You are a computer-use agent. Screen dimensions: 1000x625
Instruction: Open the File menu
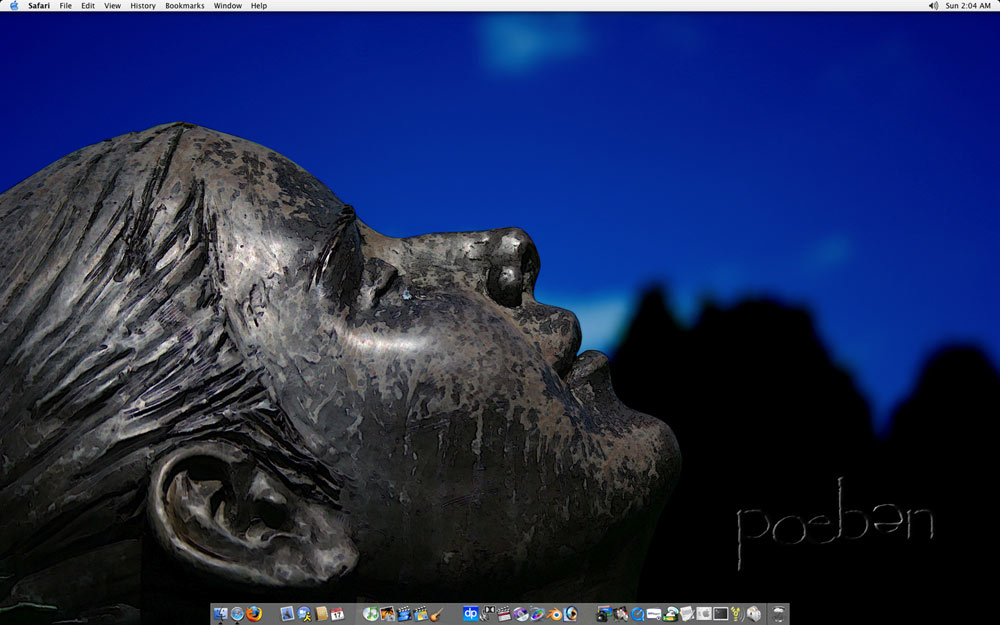coord(65,6)
